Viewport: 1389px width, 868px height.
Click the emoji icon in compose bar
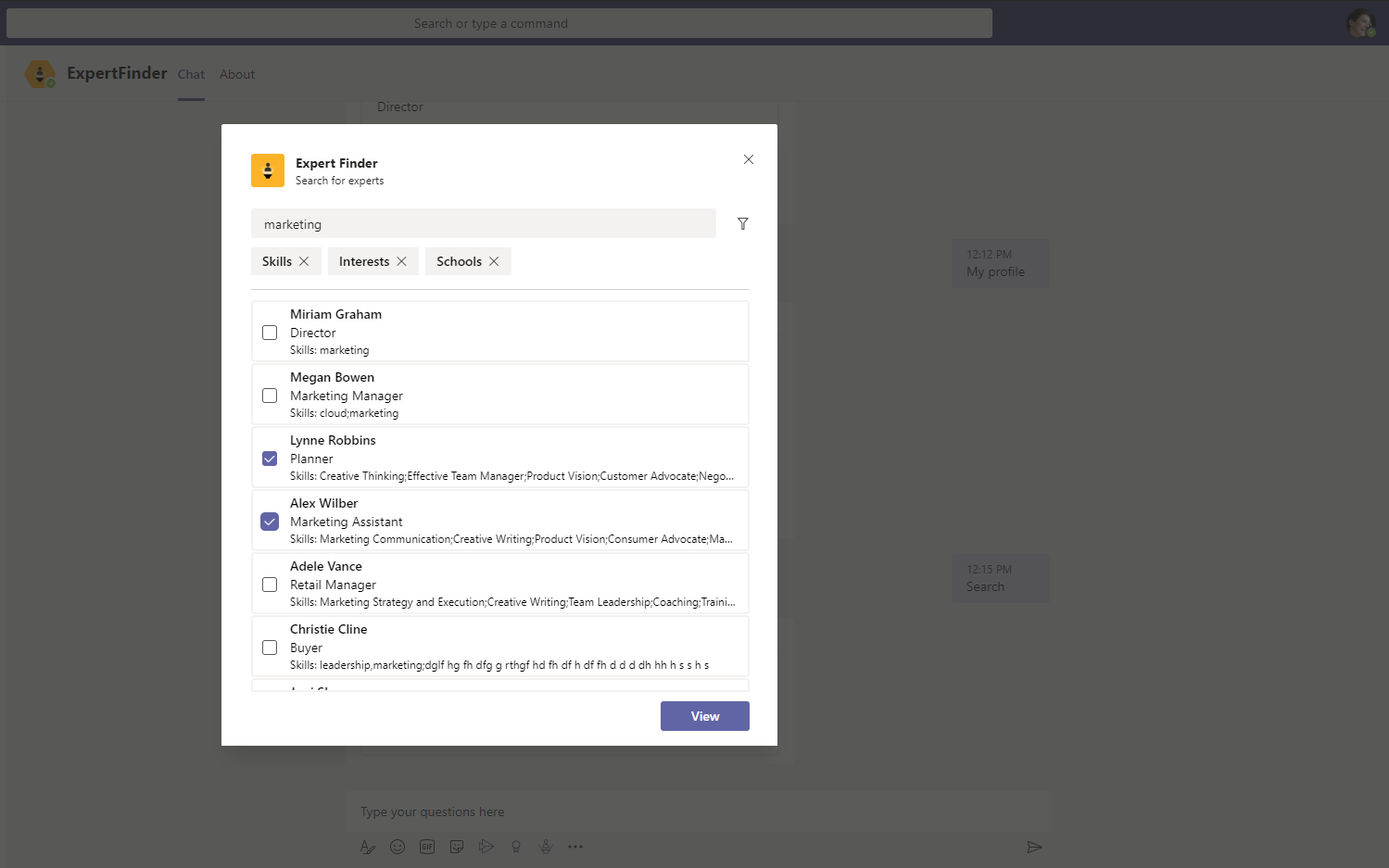pyautogui.click(x=398, y=847)
